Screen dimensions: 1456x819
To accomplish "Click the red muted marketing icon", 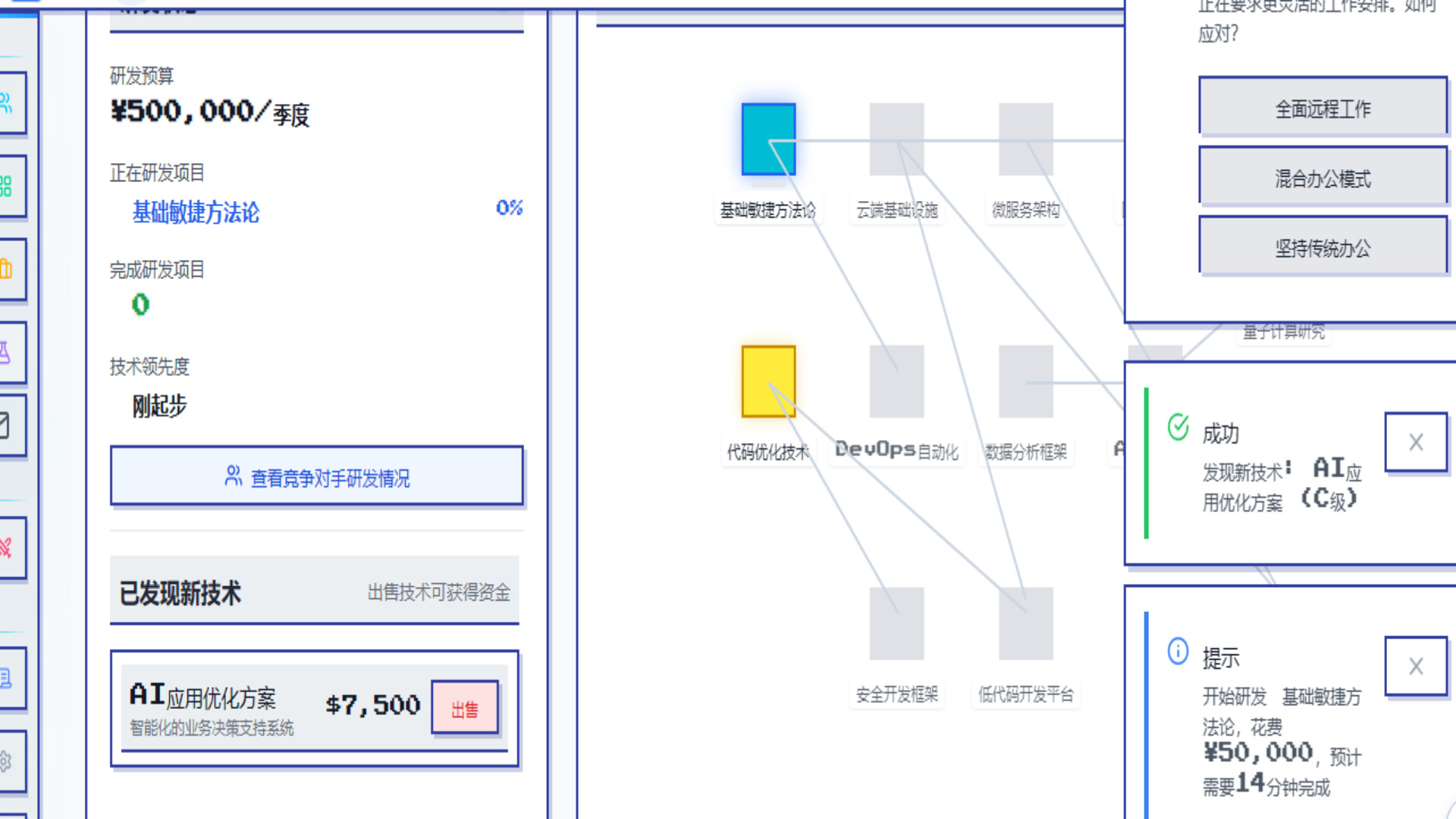I will (x=8, y=548).
